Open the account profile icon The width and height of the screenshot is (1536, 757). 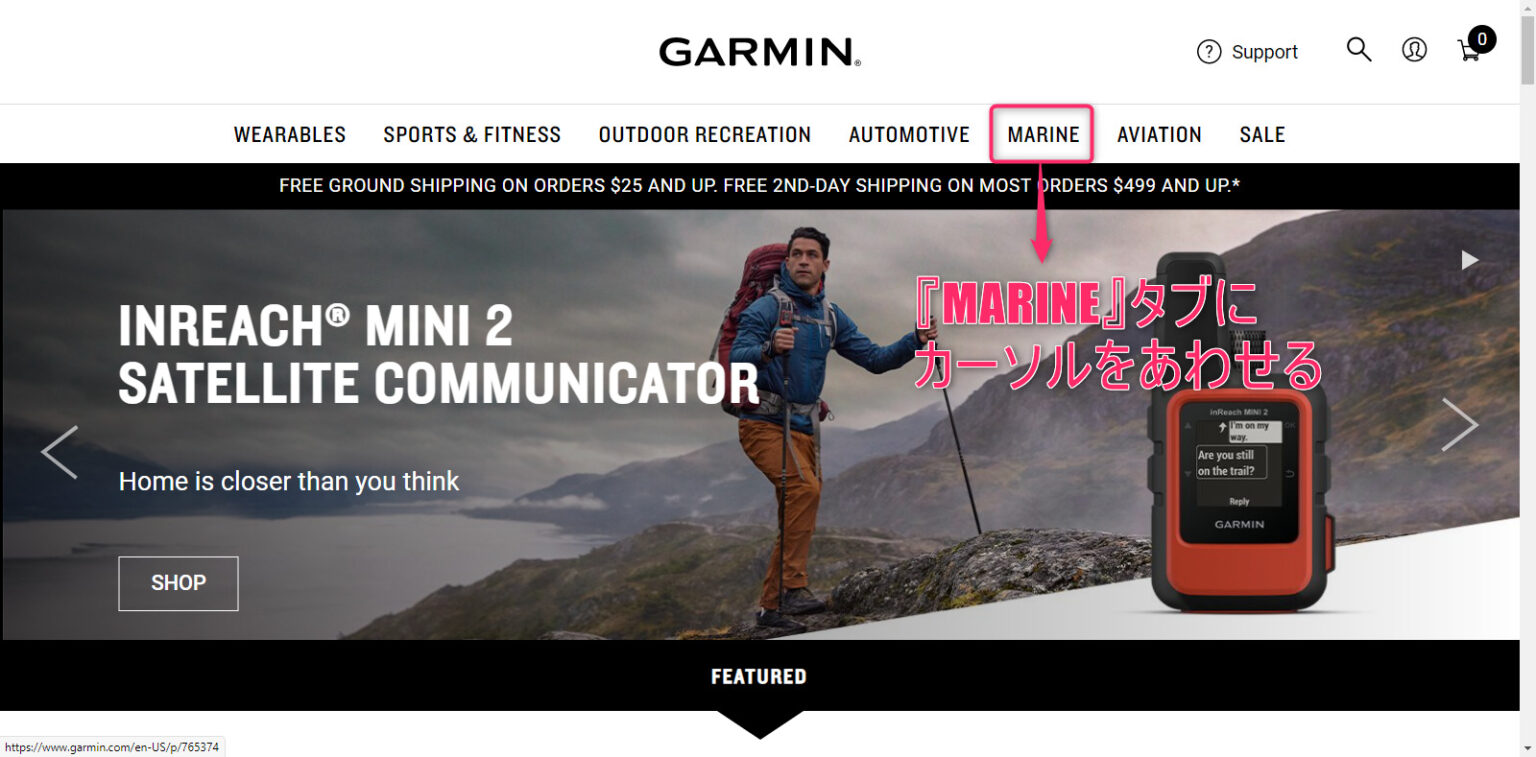click(x=1414, y=50)
